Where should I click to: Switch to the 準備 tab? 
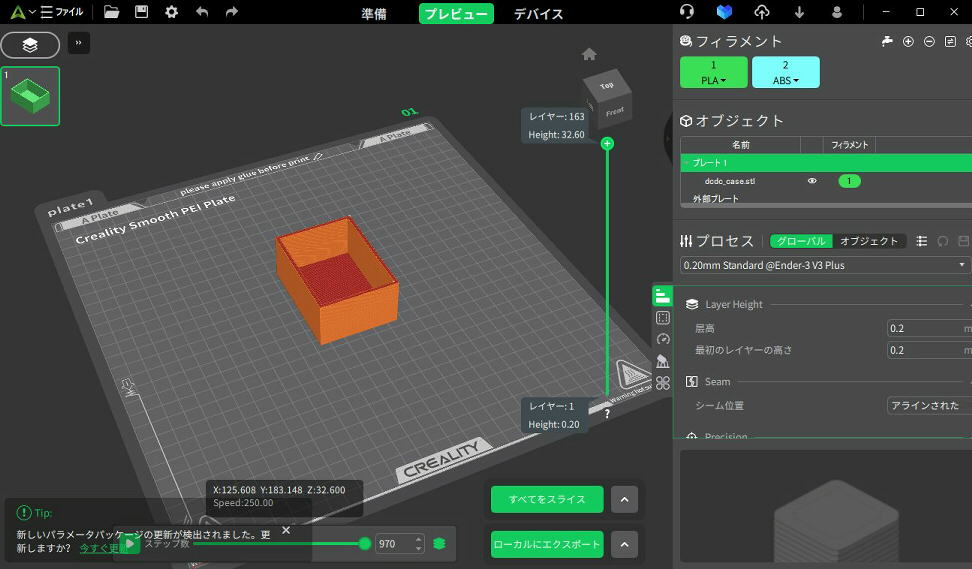(x=373, y=14)
